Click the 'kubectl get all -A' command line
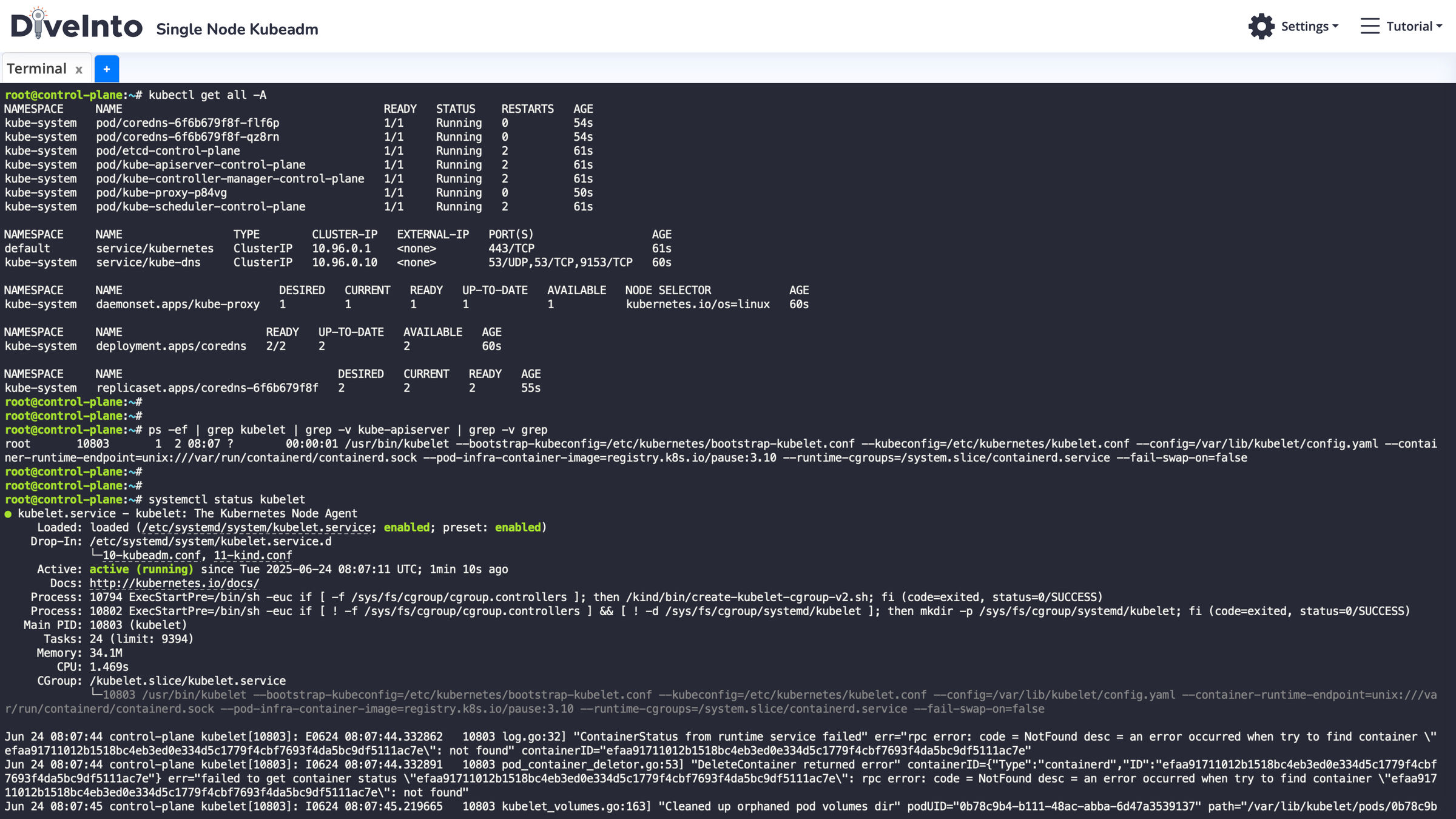Image resolution: width=1456 pixels, height=819 pixels. (x=207, y=95)
